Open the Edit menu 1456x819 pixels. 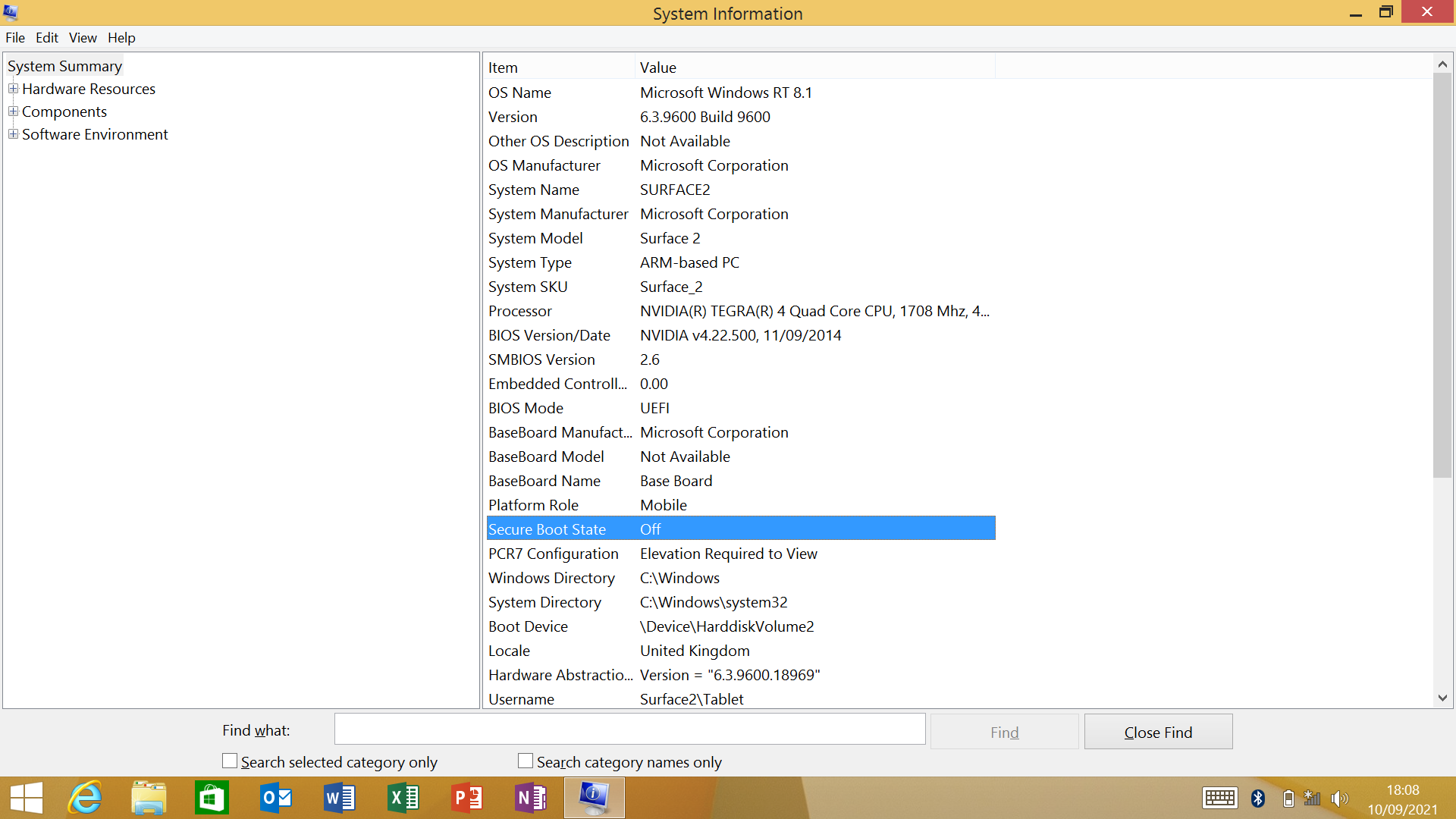pyautogui.click(x=47, y=37)
